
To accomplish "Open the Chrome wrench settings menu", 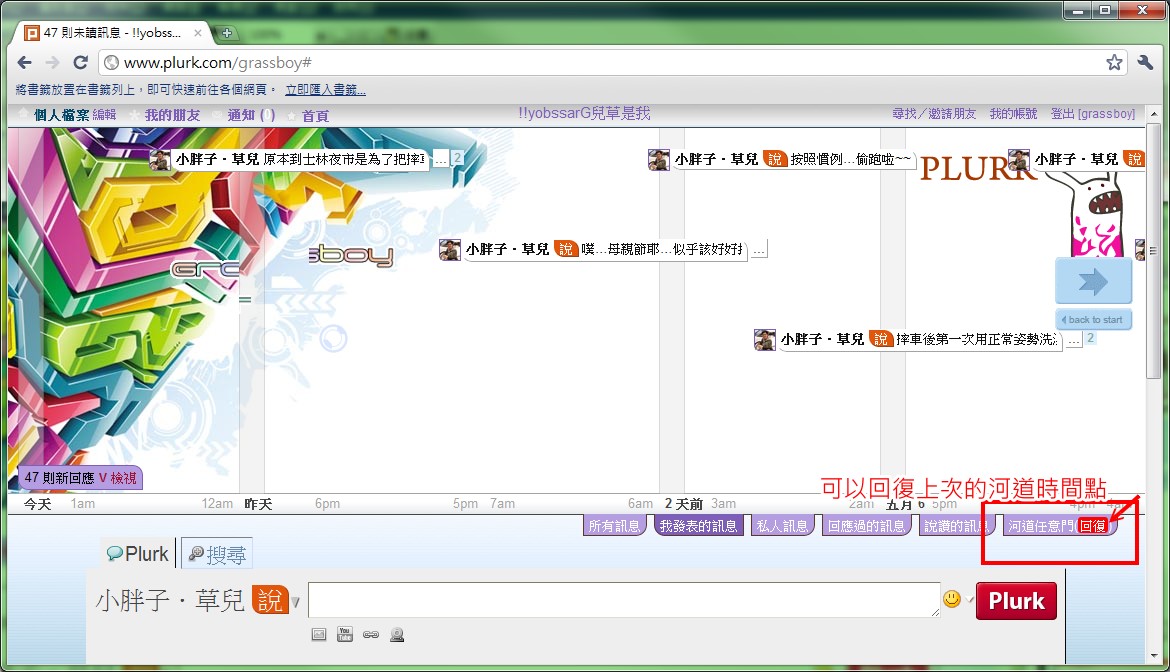I will 1145,63.
